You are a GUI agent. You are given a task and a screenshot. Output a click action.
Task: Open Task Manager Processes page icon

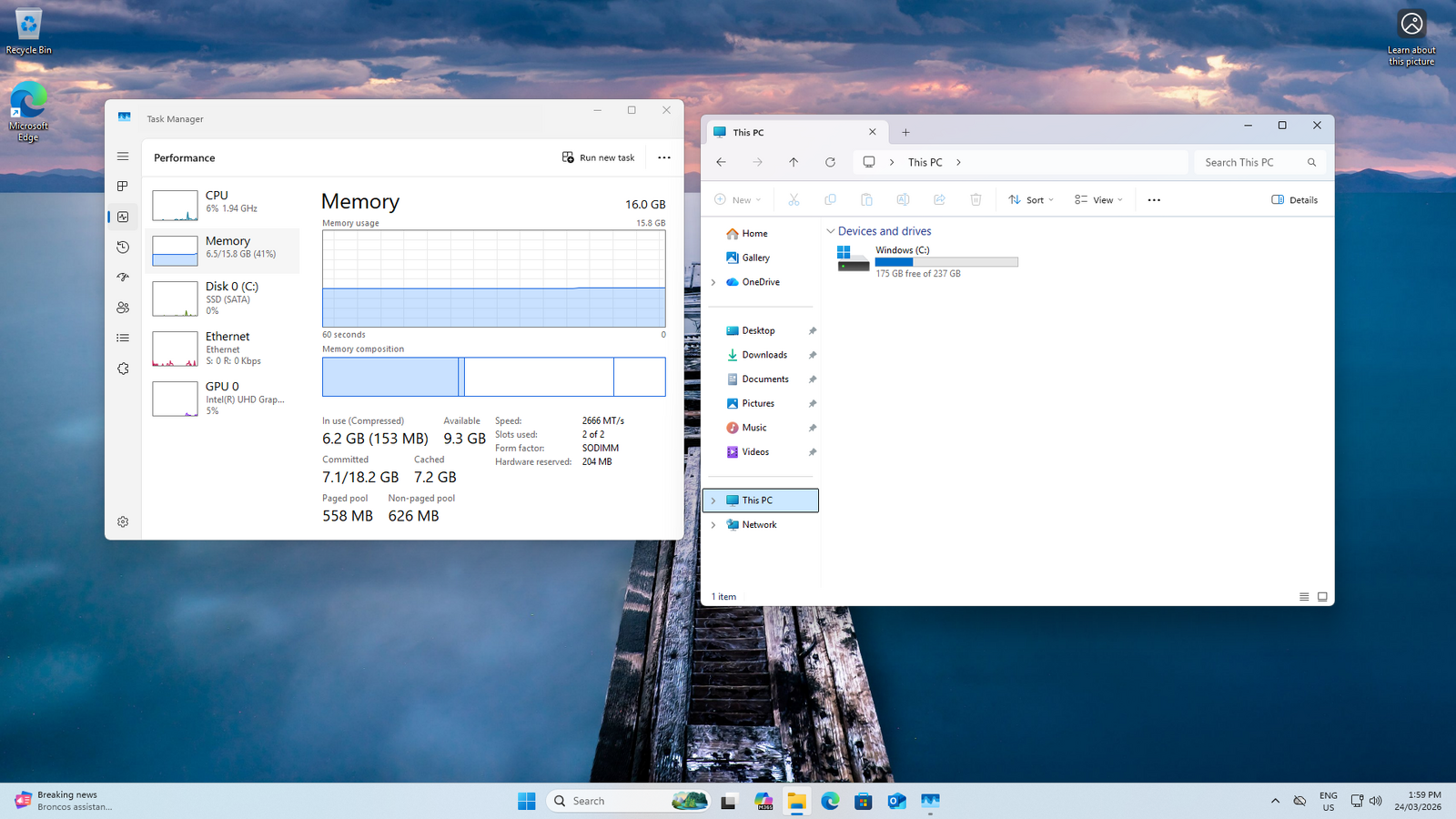point(123,187)
